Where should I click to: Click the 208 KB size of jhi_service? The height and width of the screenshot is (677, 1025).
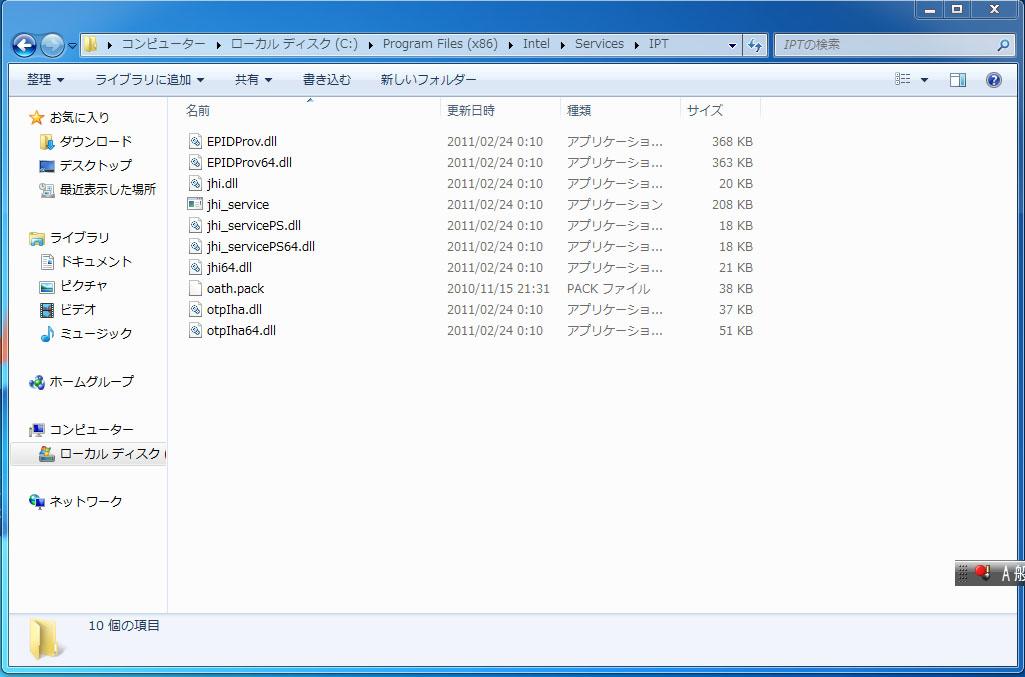pyautogui.click(x=732, y=205)
